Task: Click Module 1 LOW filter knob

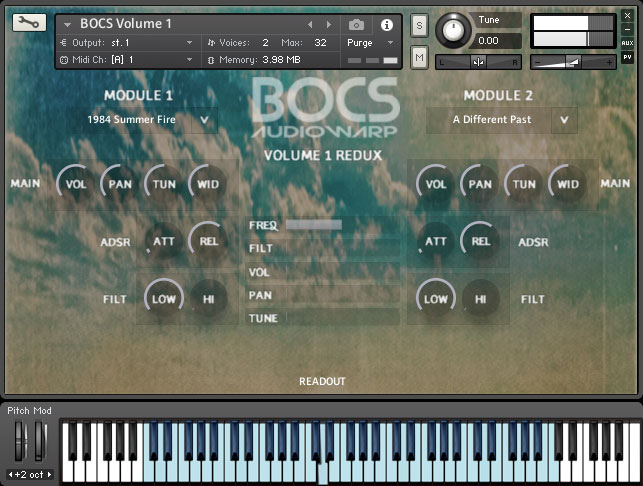Action: coord(164,299)
